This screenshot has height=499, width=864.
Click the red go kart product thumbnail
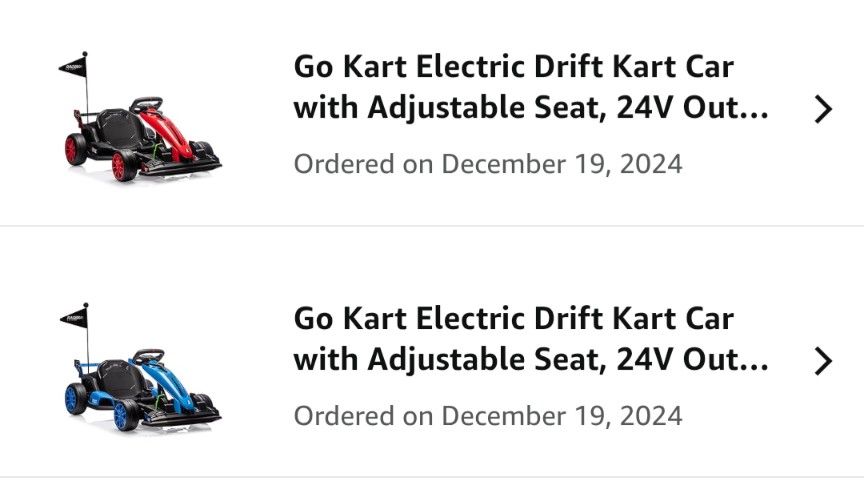click(x=139, y=116)
